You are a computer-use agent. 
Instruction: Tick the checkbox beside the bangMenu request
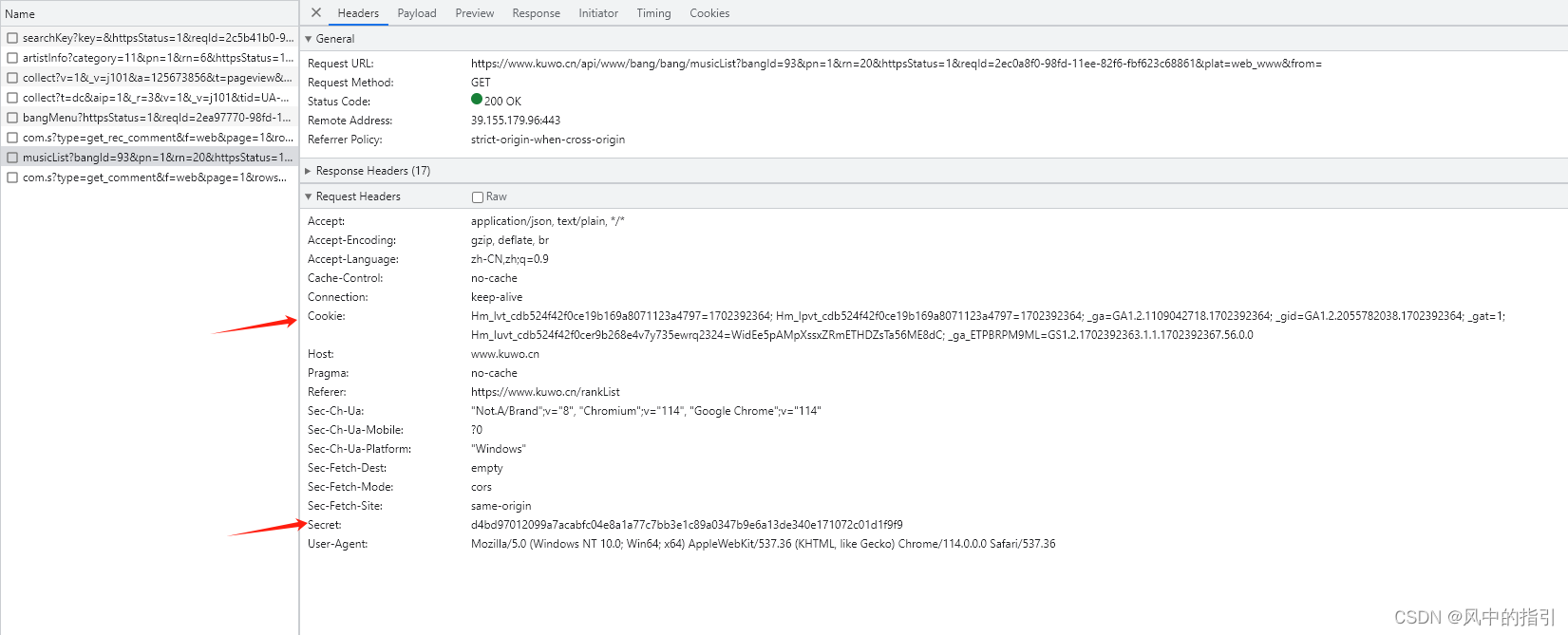[x=12, y=118]
